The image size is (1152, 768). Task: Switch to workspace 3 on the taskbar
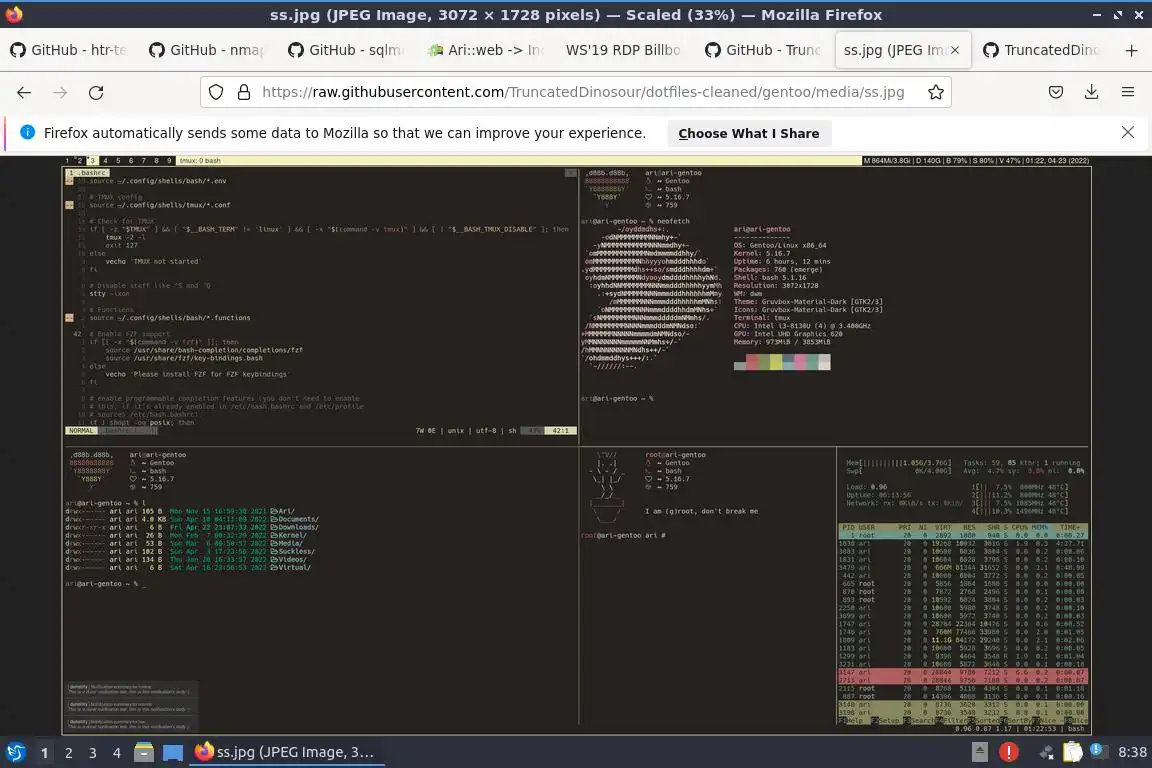tap(93, 753)
